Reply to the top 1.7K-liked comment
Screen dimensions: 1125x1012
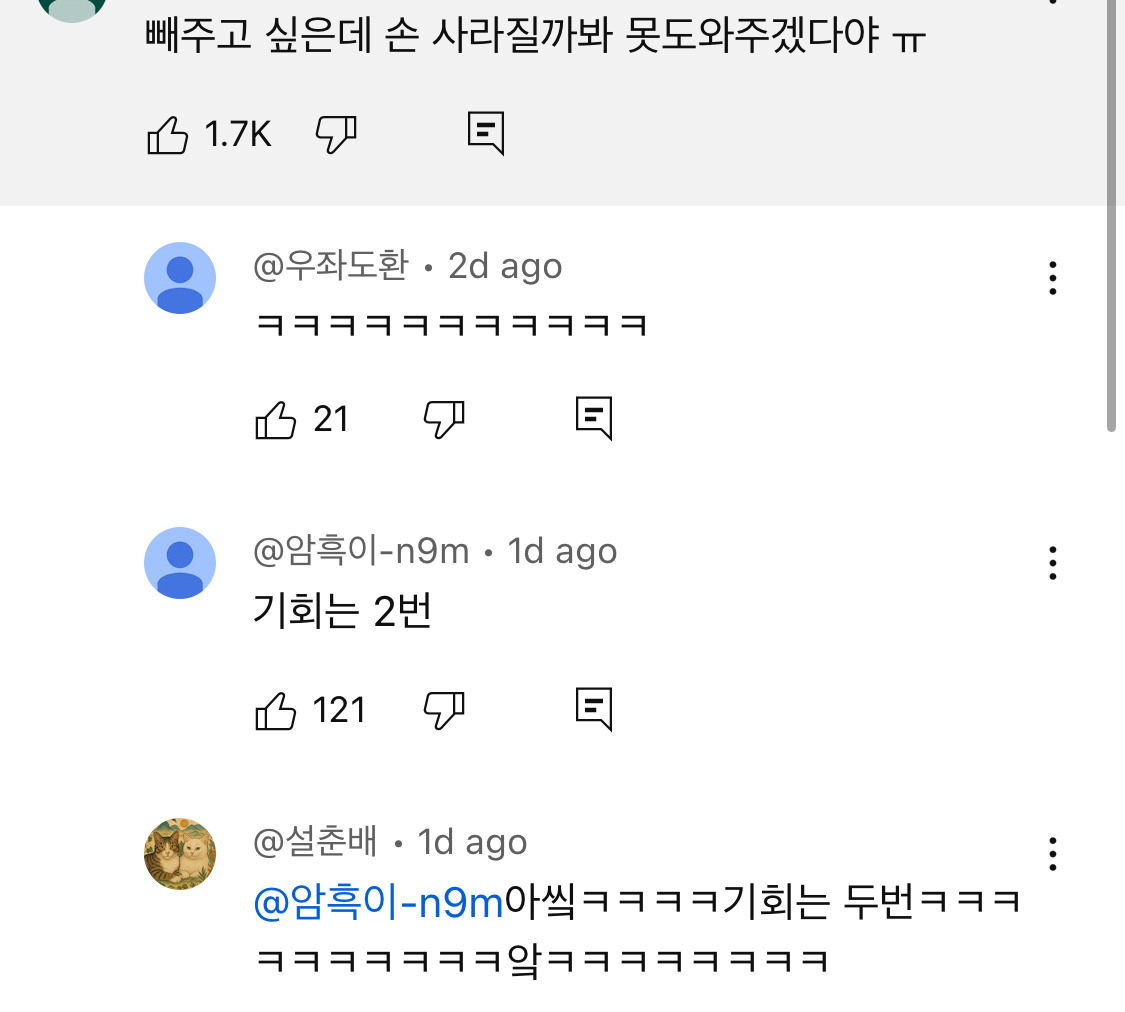[486, 133]
